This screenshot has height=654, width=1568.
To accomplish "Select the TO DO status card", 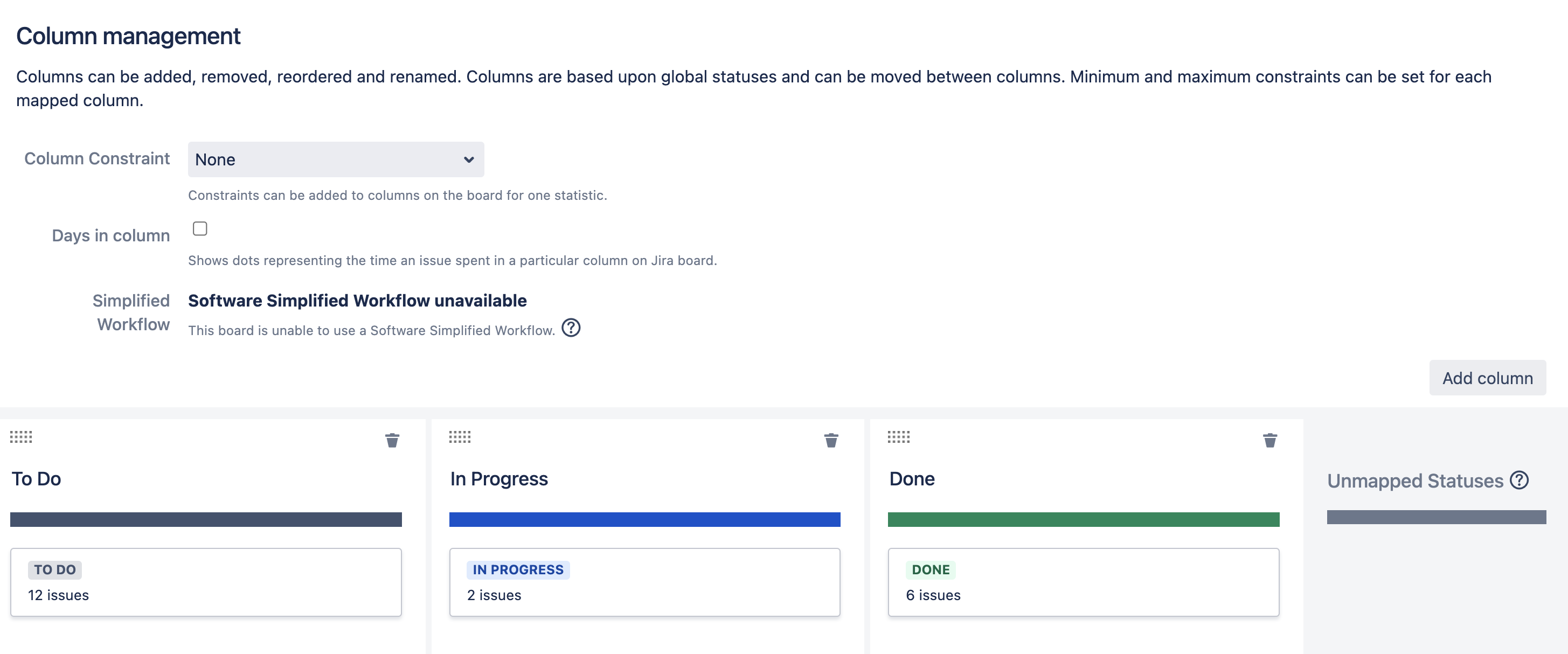I will point(206,582).
